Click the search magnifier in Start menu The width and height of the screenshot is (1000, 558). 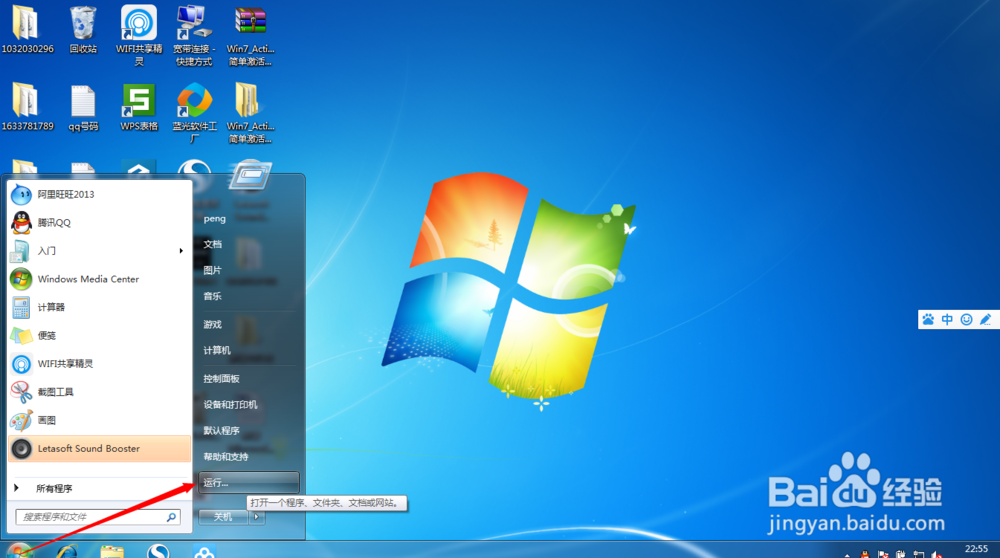(x=171, y=517)
